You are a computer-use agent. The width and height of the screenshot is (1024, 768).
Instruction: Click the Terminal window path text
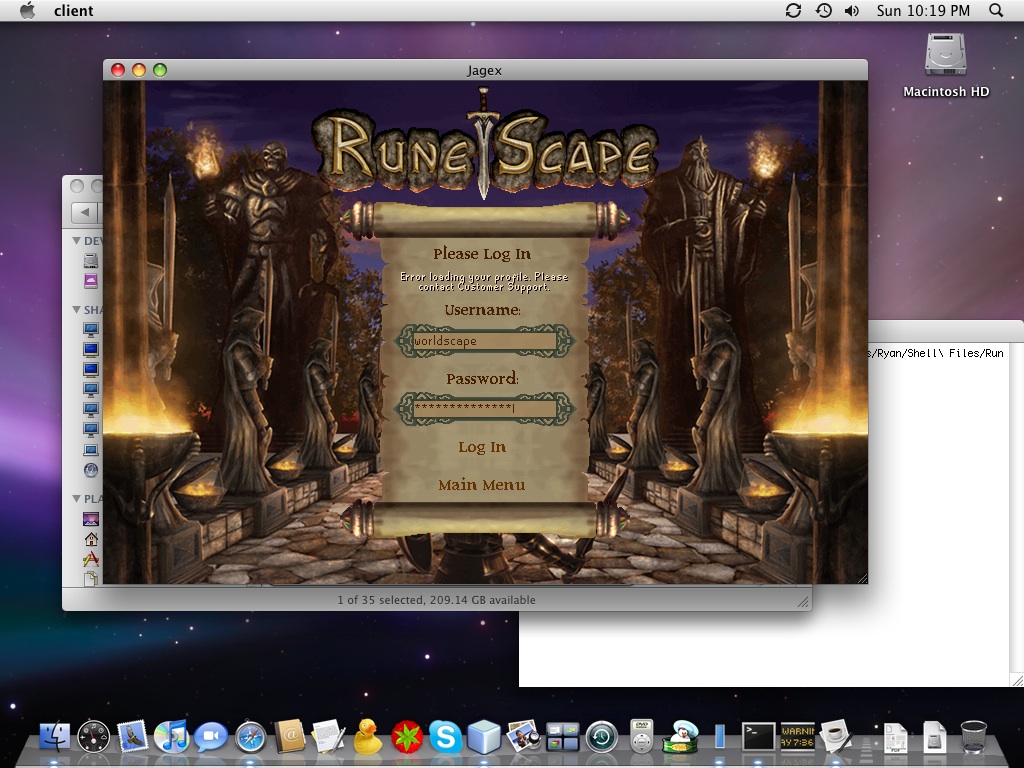[x=936, y=353]
